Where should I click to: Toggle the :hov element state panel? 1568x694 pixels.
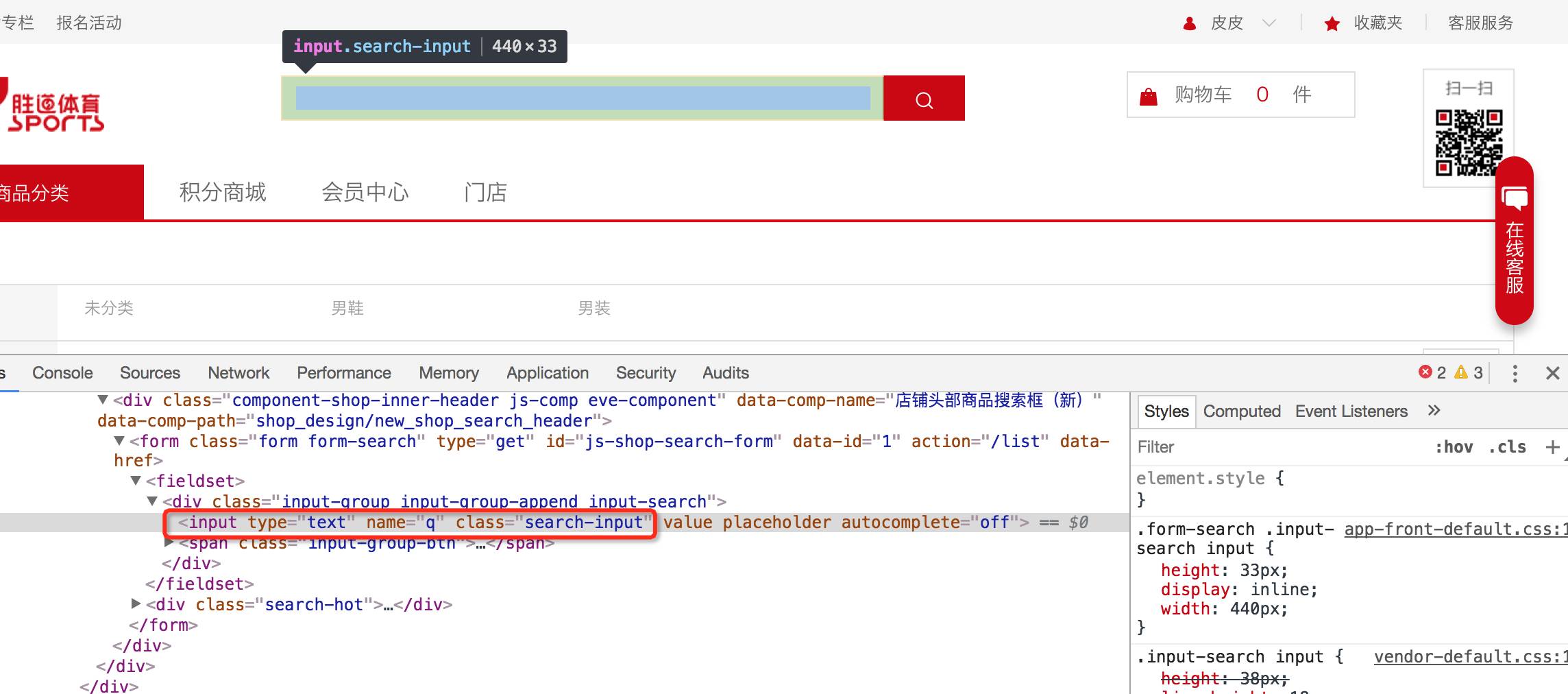[1454, 447]
